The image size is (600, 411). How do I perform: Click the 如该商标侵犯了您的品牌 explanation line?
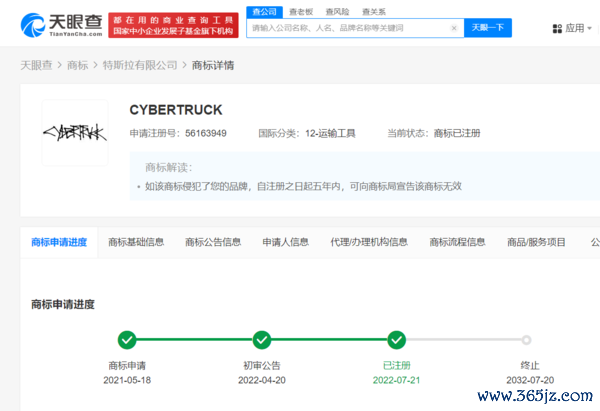coord(303,186)
